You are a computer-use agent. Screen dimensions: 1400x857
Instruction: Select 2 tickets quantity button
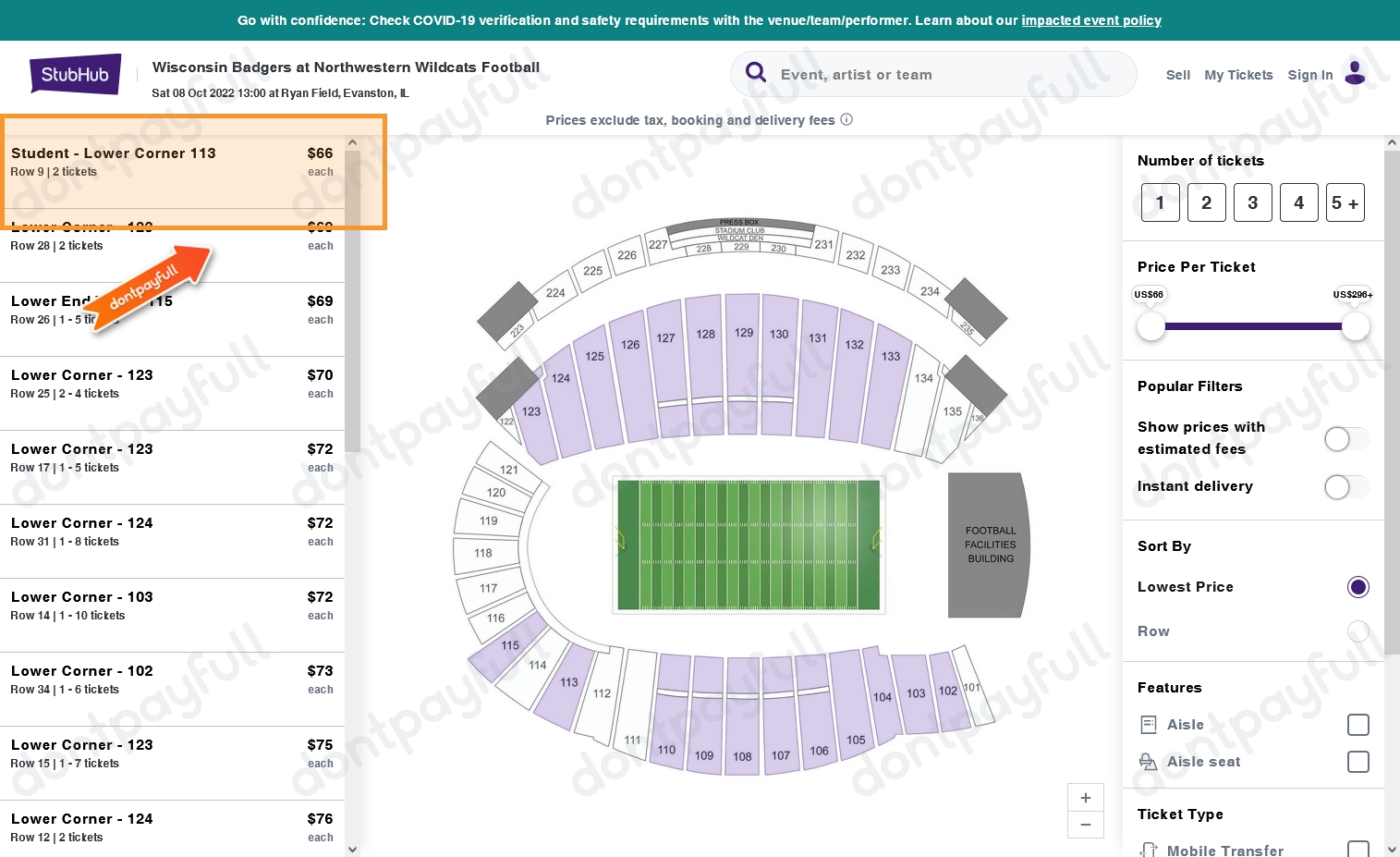(x=1206, y=202)
